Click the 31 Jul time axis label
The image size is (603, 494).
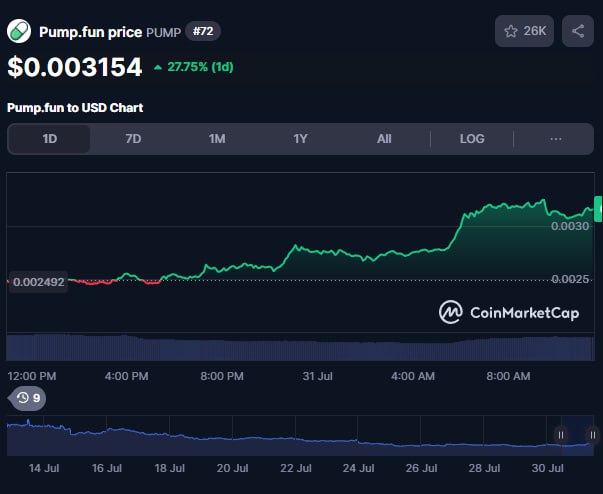(x=317, y=376)
